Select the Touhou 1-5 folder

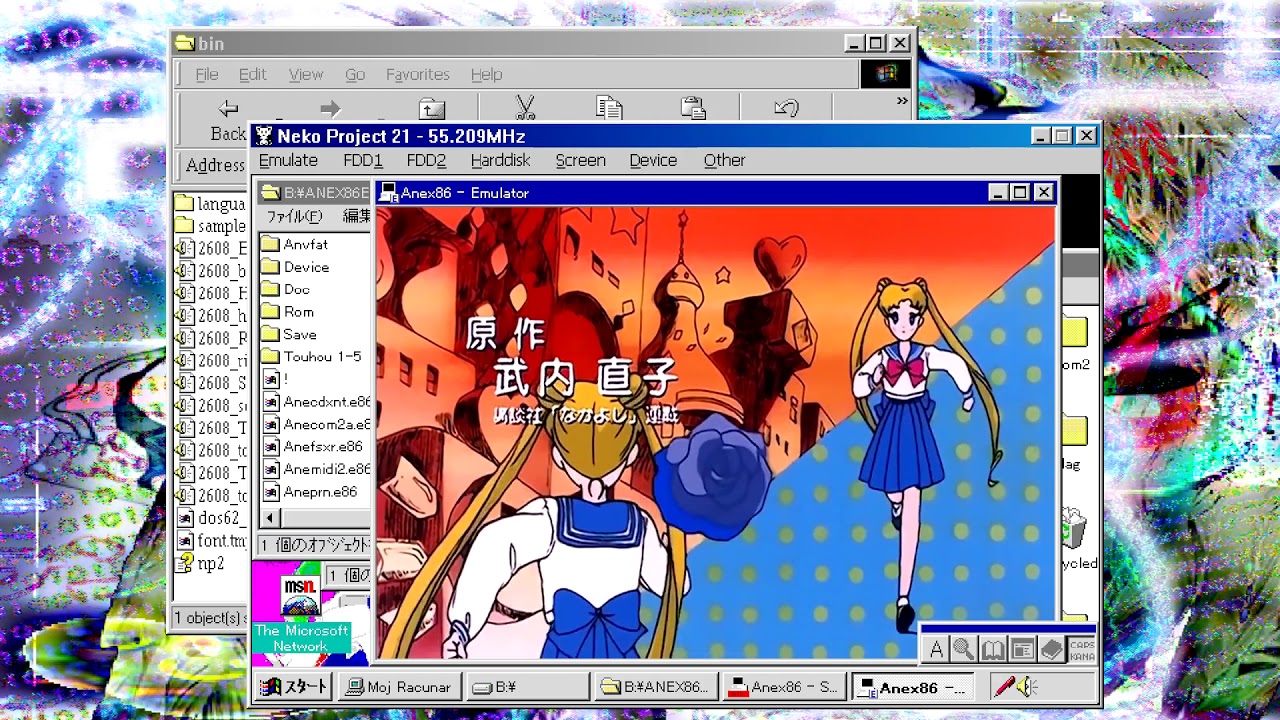[x=311, y=357]
